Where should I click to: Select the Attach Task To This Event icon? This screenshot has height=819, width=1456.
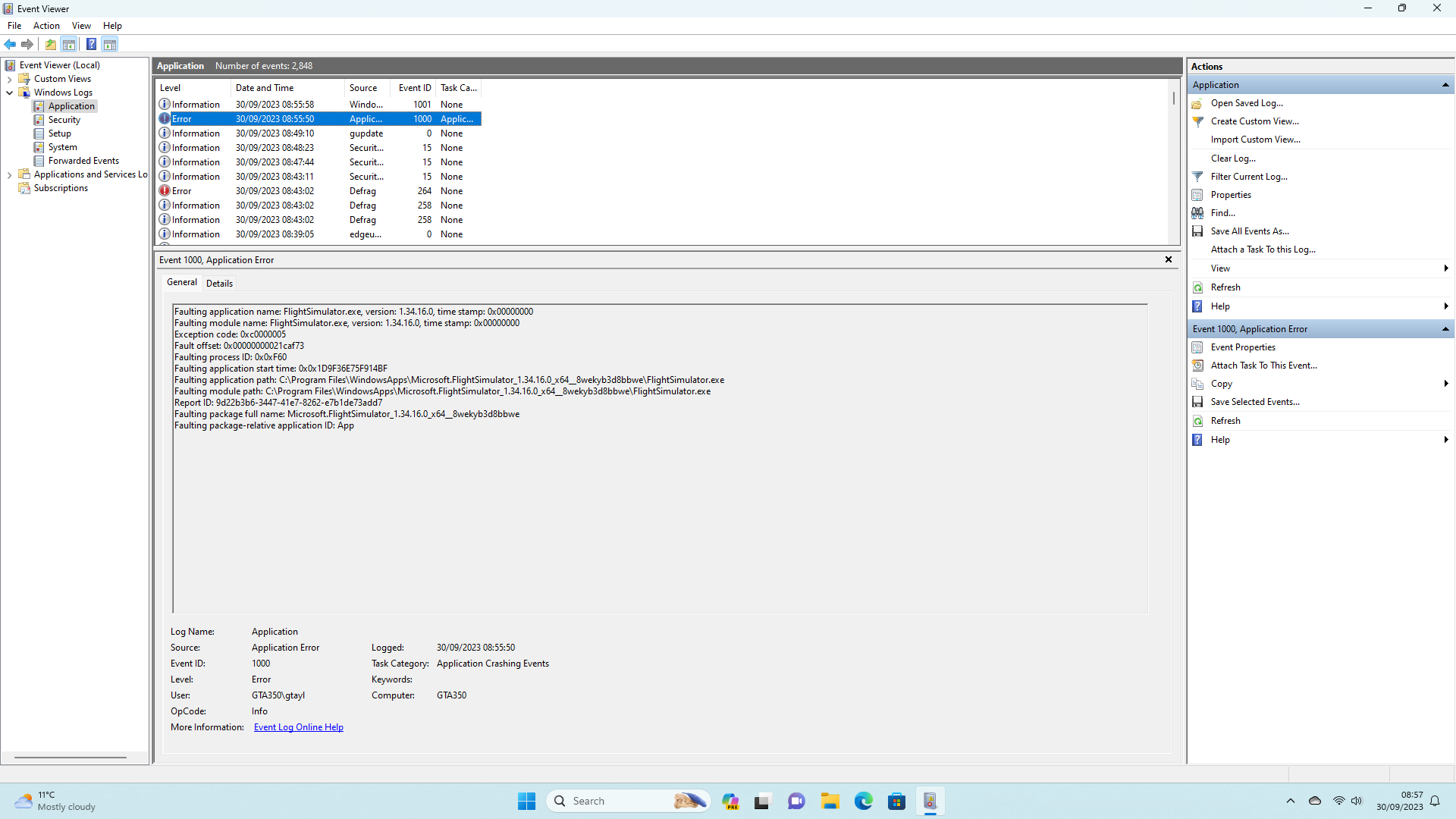1198,365
